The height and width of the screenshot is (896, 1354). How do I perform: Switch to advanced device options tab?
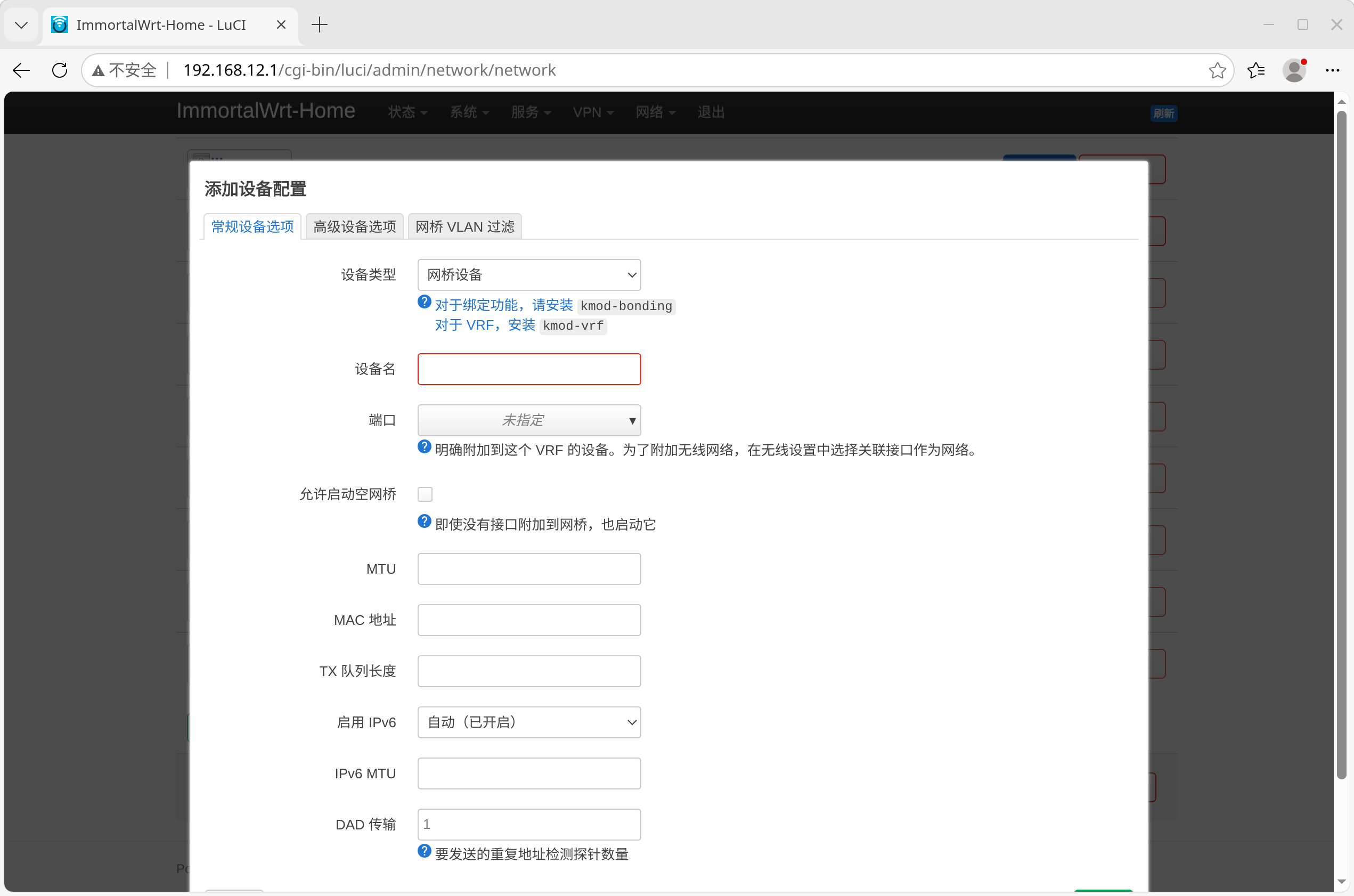(x=354, y=227)
